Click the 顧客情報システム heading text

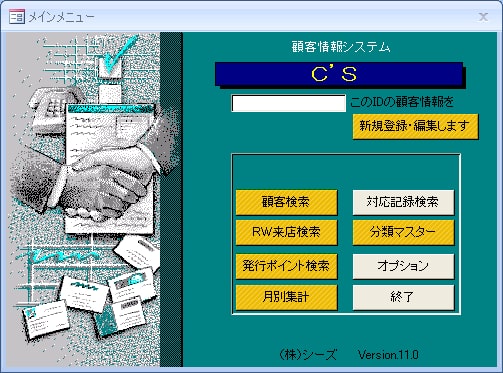(341, 47)
